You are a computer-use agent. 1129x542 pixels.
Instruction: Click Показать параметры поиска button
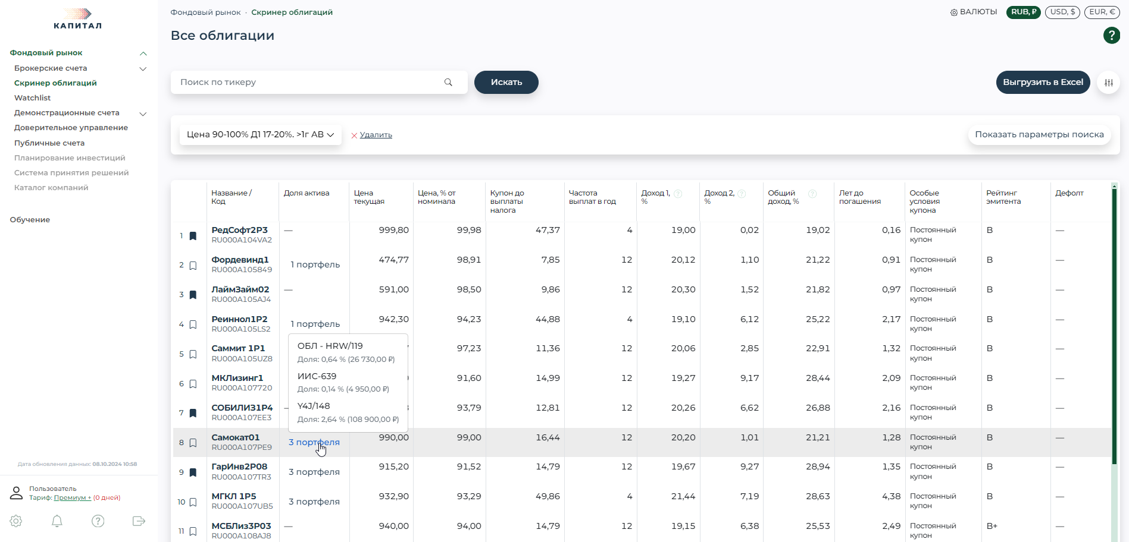pos(1039,135)
